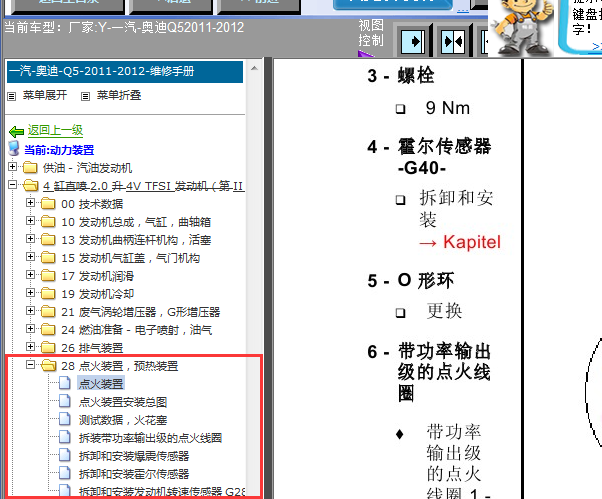
Task: Expand the 00 技术数据 folder
Action: pos(30,202)
